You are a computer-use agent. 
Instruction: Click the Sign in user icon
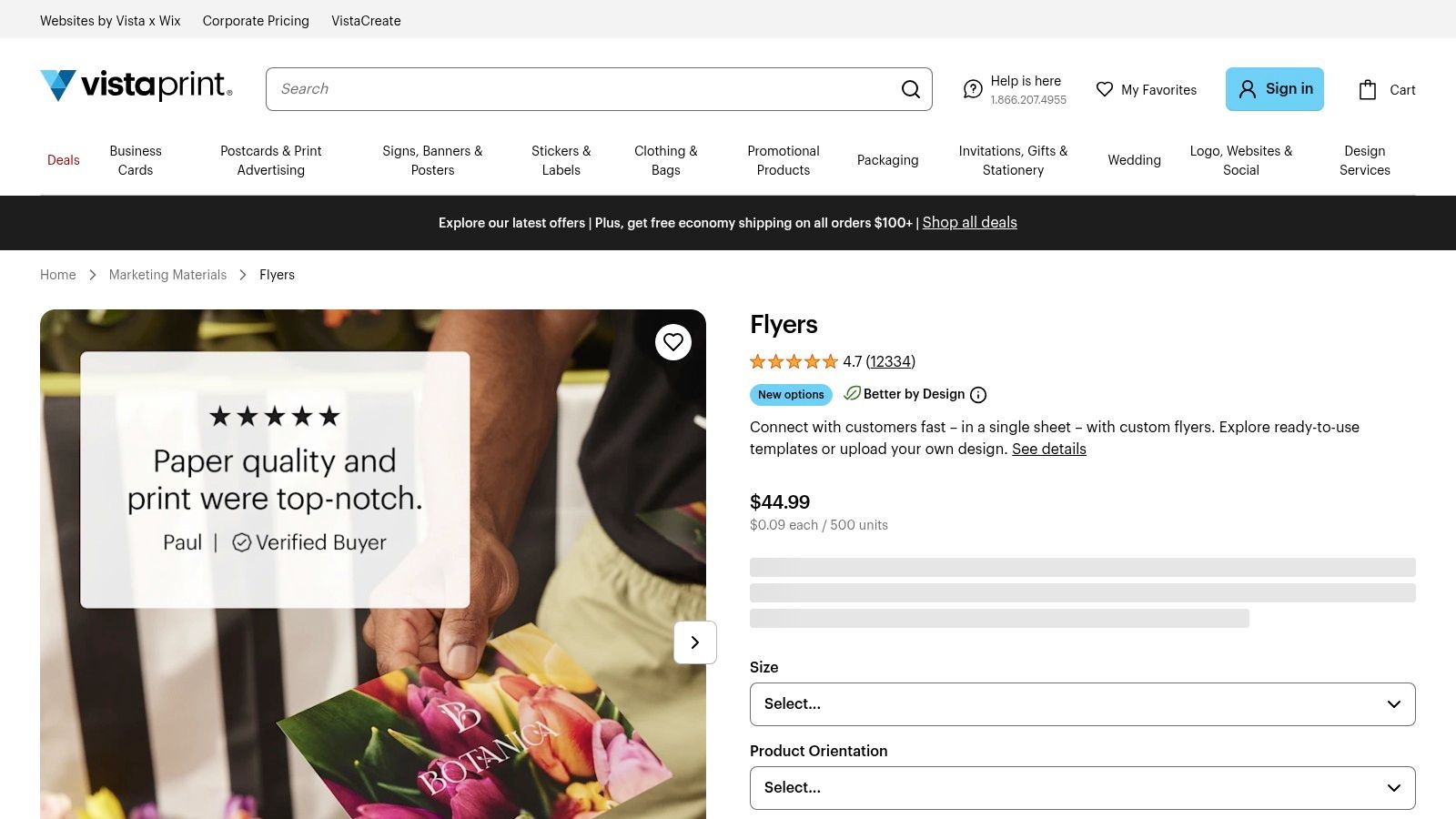click(x=1248, y=89)
